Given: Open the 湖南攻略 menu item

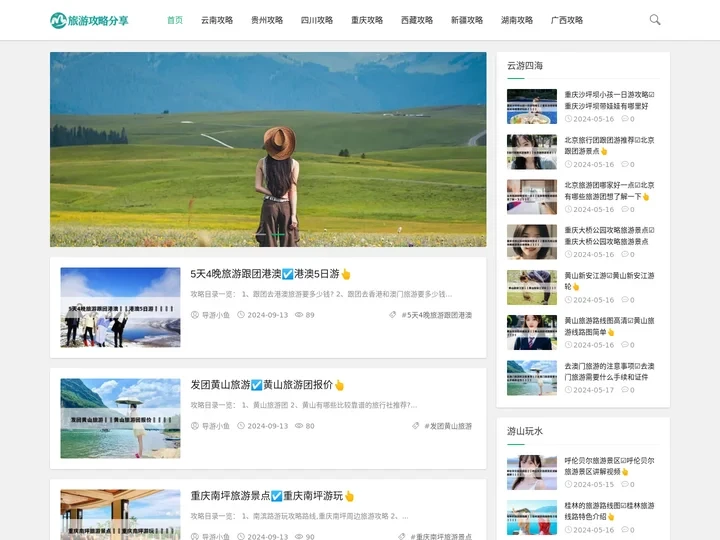Looking at the screenshot, I should [517, 20].
